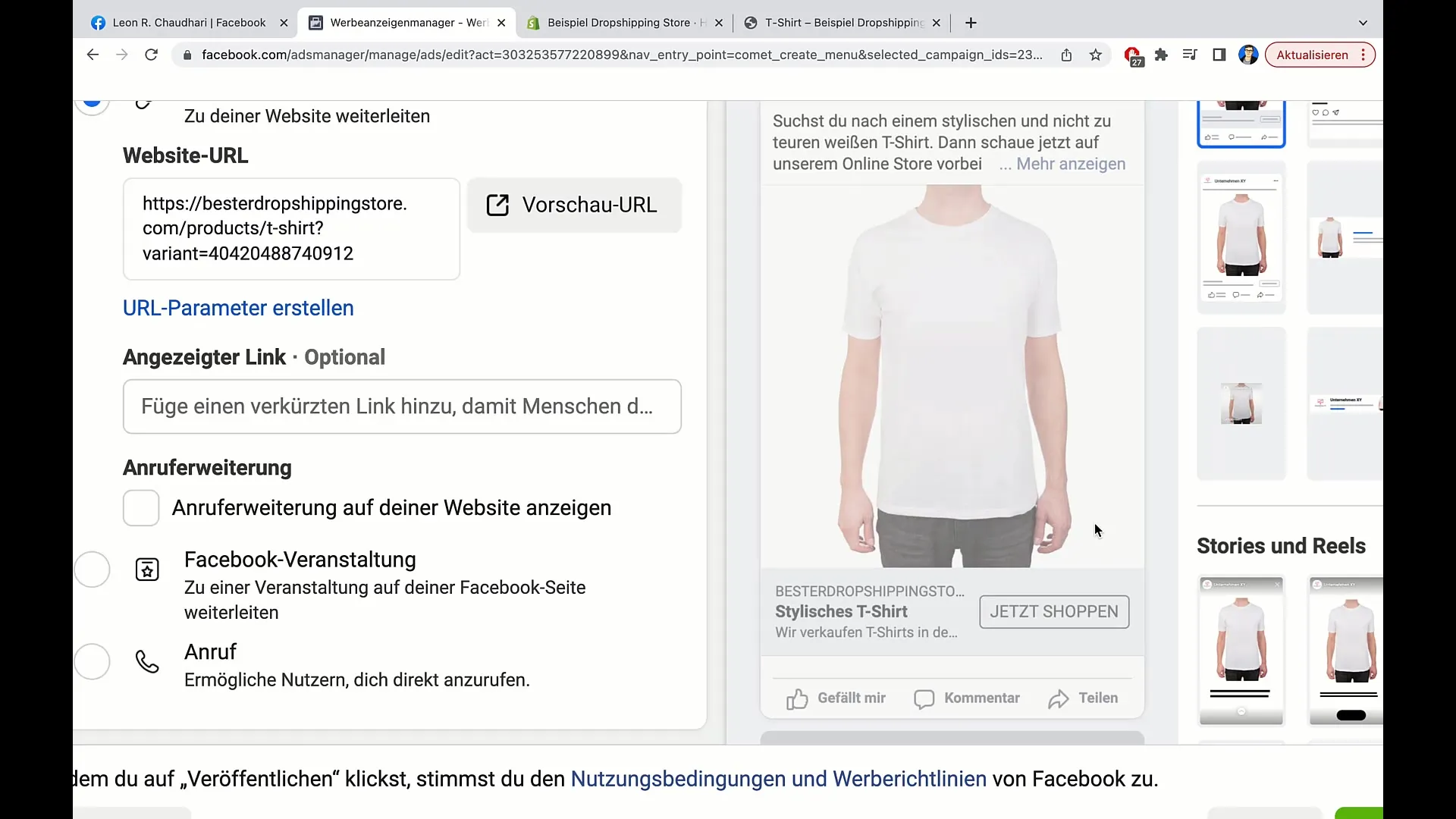Close the T-Shirt Beispiel Dropshipping tab
This screenshot has height=819, width=1456.
937,23
